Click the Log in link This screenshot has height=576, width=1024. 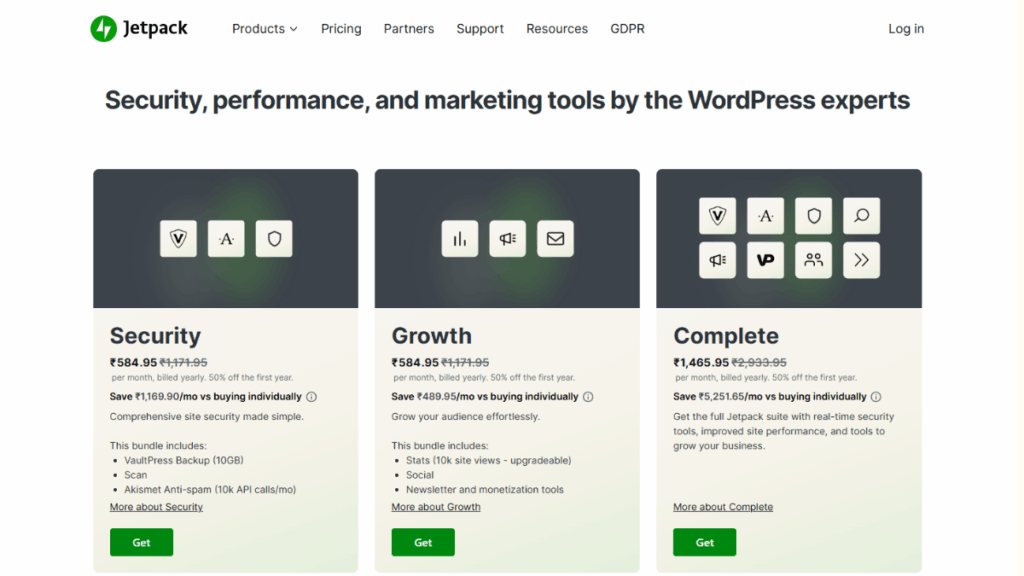906,29
